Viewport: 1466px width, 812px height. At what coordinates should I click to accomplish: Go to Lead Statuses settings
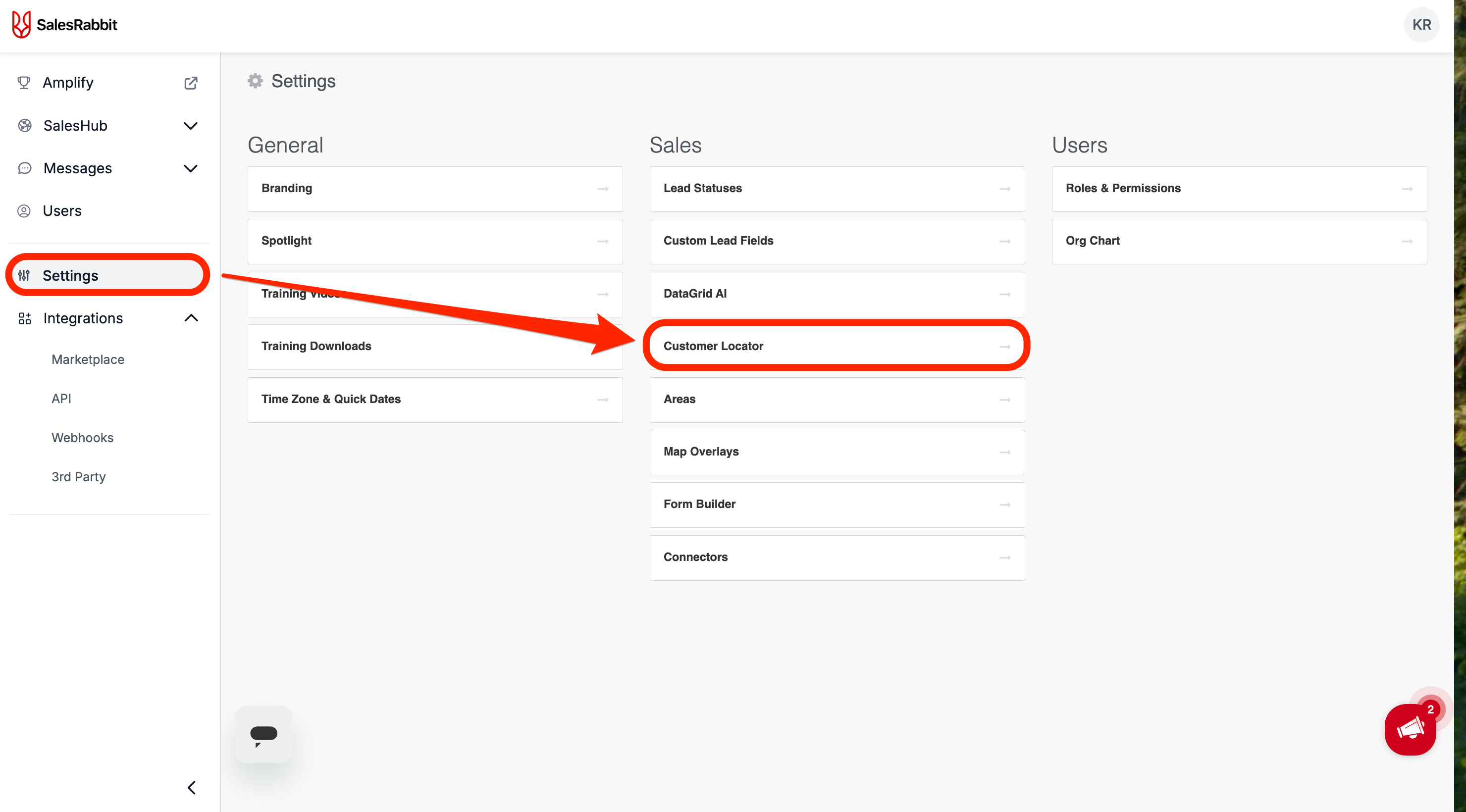point(836,188)
